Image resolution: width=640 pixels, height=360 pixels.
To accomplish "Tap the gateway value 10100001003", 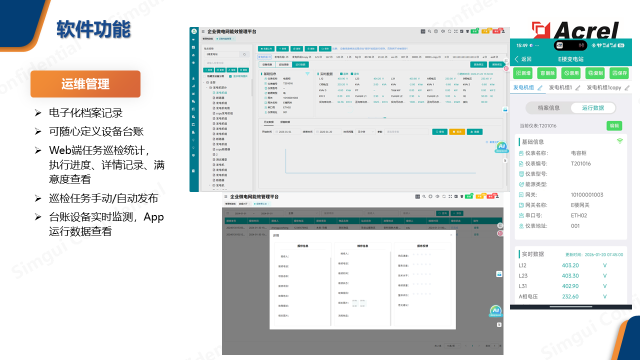I will 587,195.
